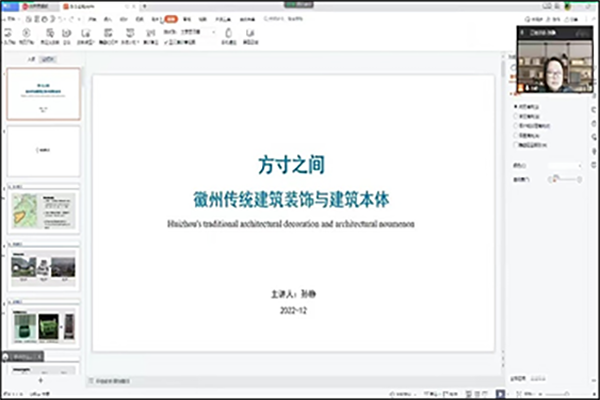Enable the hide background graphics checkbox
600x400 pixels.
coord(515,143)
